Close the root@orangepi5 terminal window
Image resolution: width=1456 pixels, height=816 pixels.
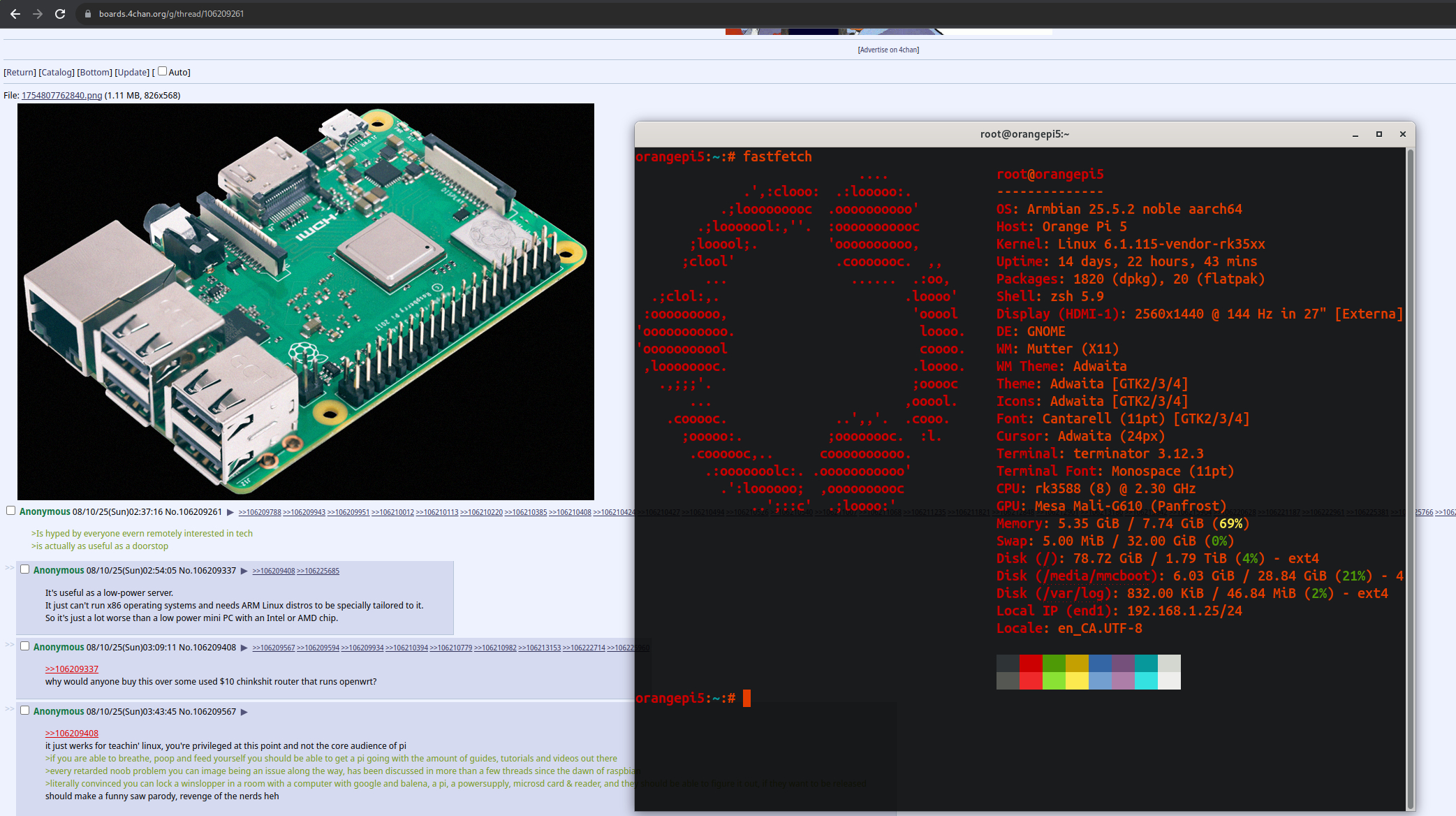[x=1403, y=134]
